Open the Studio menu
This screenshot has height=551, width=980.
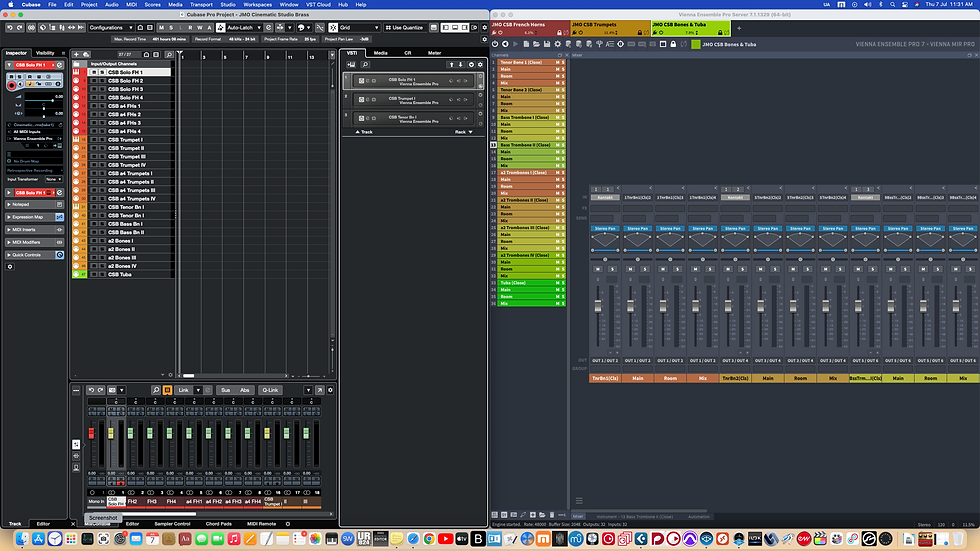228,4
